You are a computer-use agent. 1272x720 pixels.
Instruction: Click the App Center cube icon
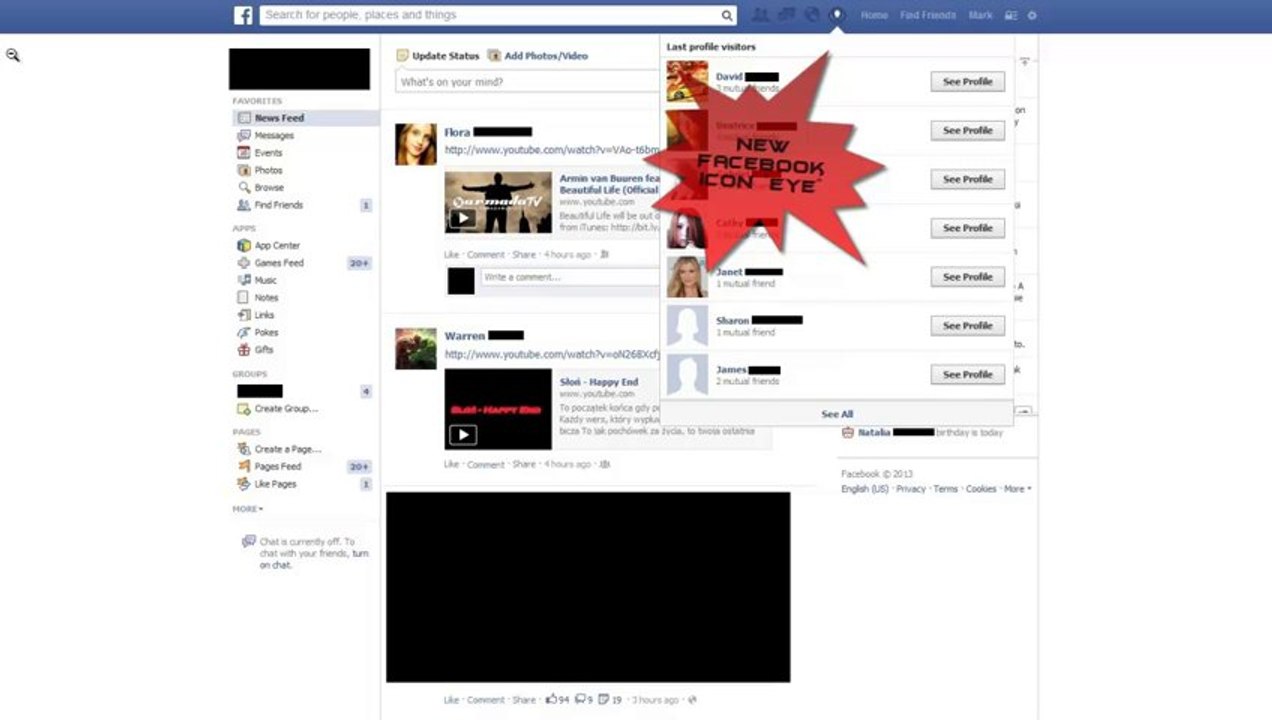point(244,245)
